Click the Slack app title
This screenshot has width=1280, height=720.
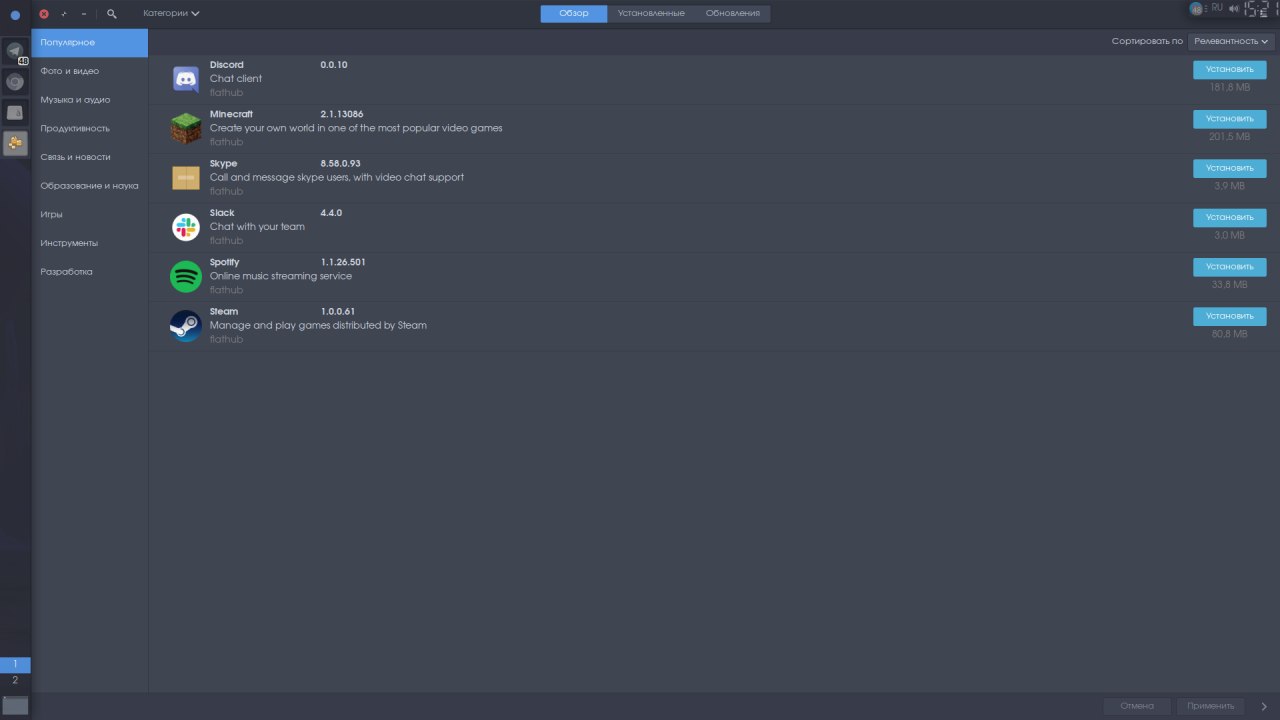click(x=222, y=213)
